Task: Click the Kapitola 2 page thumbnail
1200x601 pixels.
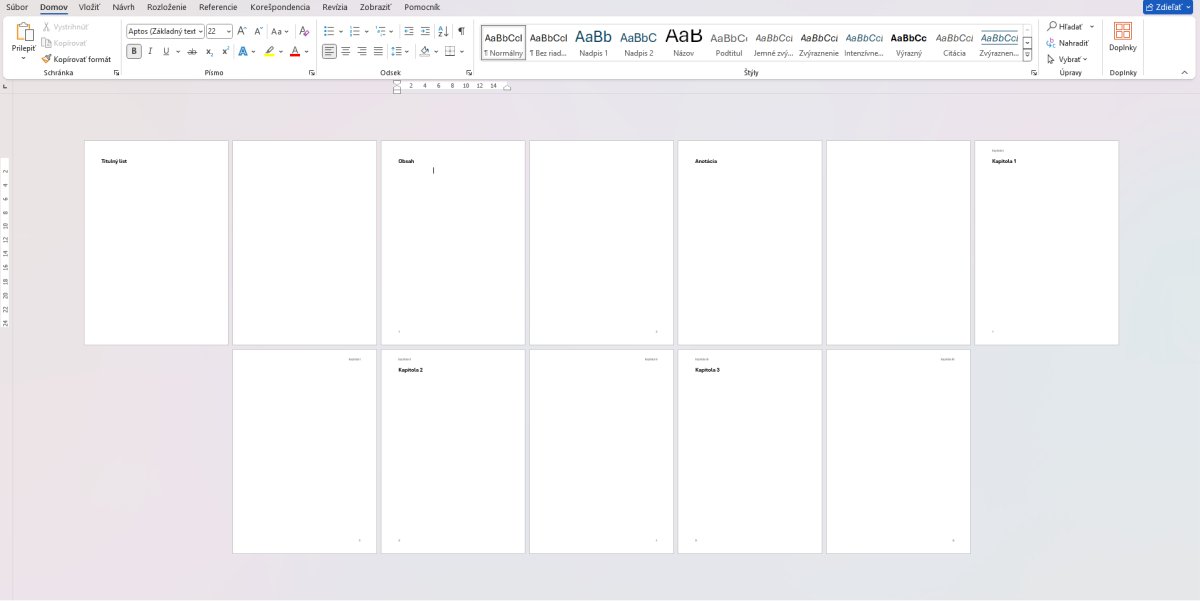Action: tap(453, 451)
